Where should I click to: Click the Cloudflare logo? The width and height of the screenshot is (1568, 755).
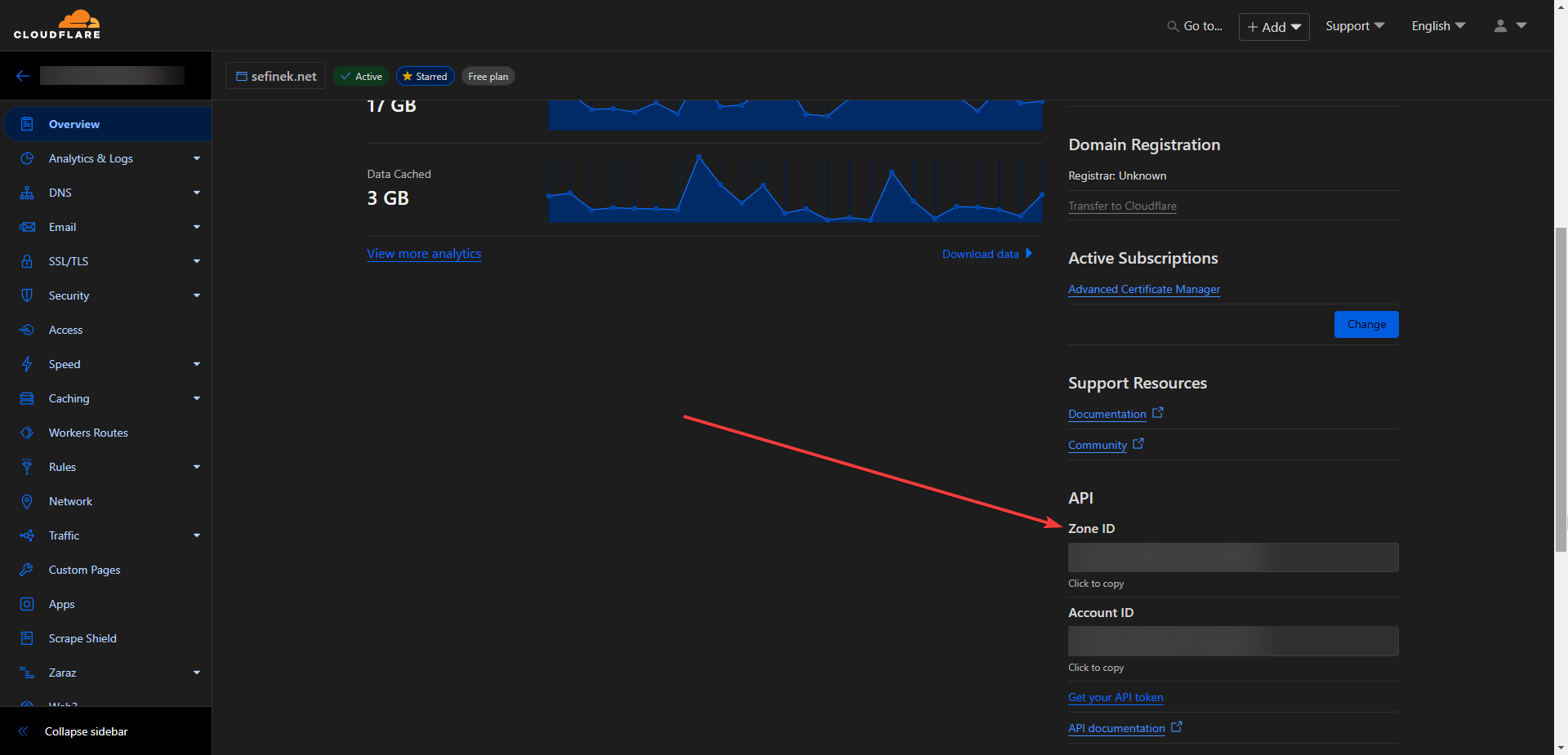coord(57,24)
